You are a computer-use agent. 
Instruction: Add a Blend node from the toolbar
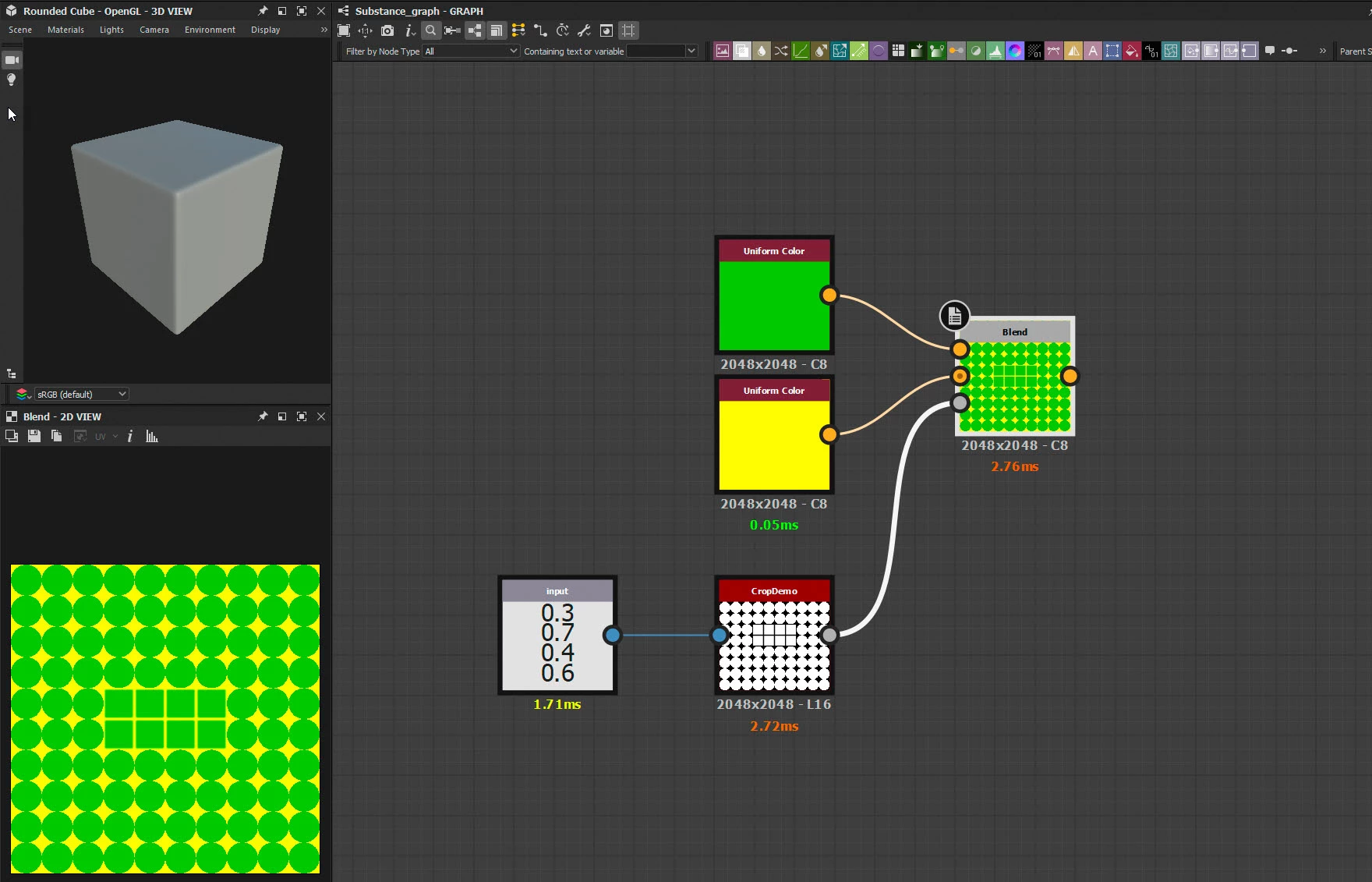pyautogui.click(x=742, y=51)
